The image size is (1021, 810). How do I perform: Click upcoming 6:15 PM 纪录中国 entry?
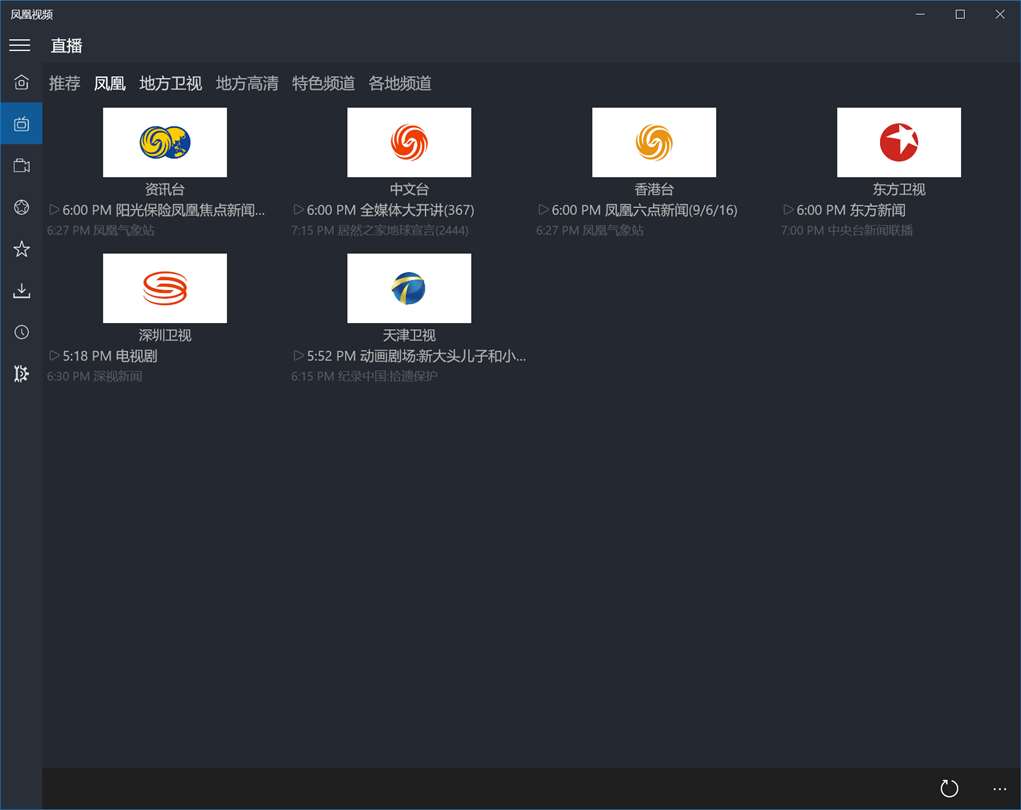click(x=364, y=376)
